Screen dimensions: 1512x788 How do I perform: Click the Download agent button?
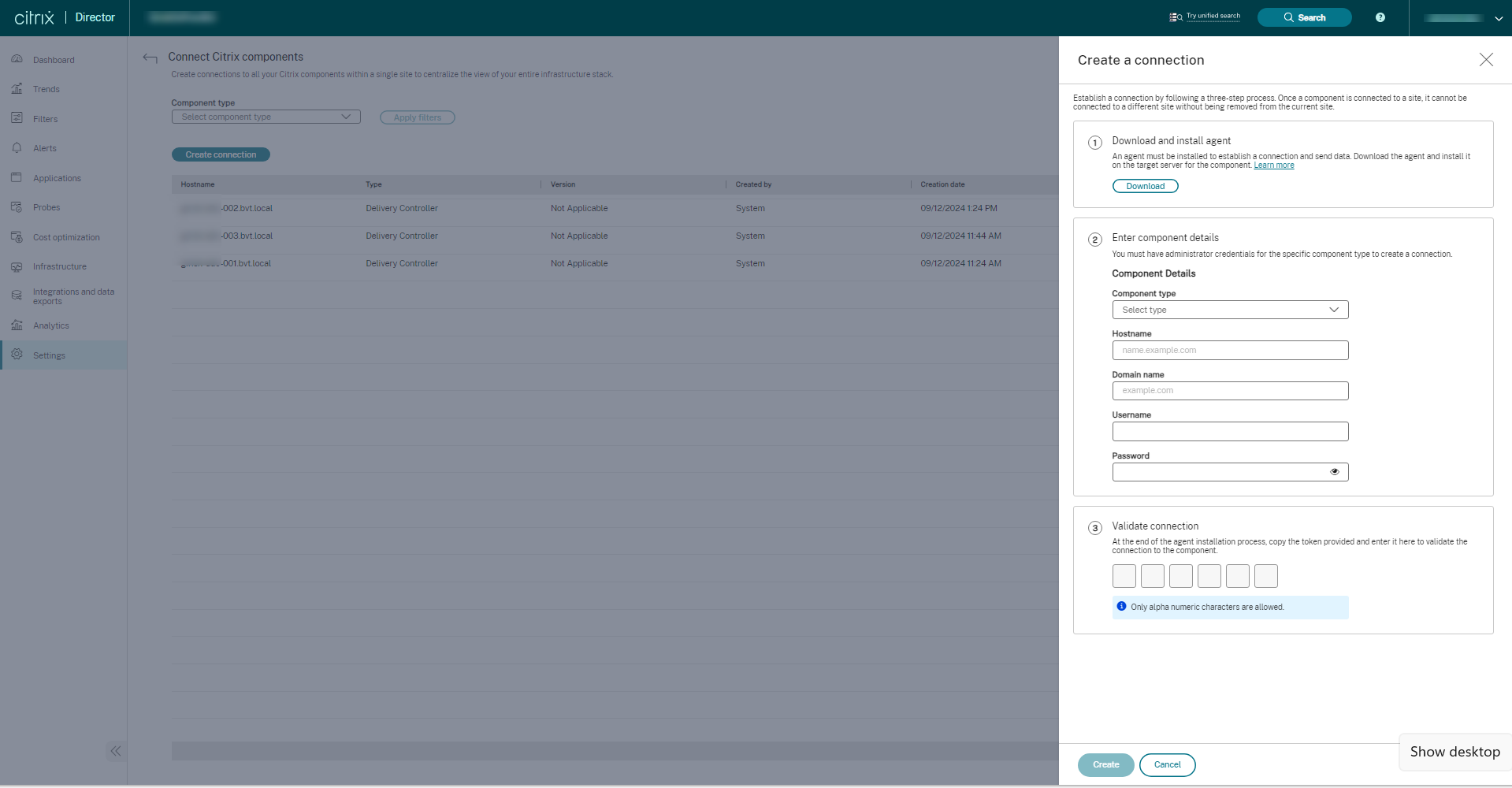[1145, 186]
